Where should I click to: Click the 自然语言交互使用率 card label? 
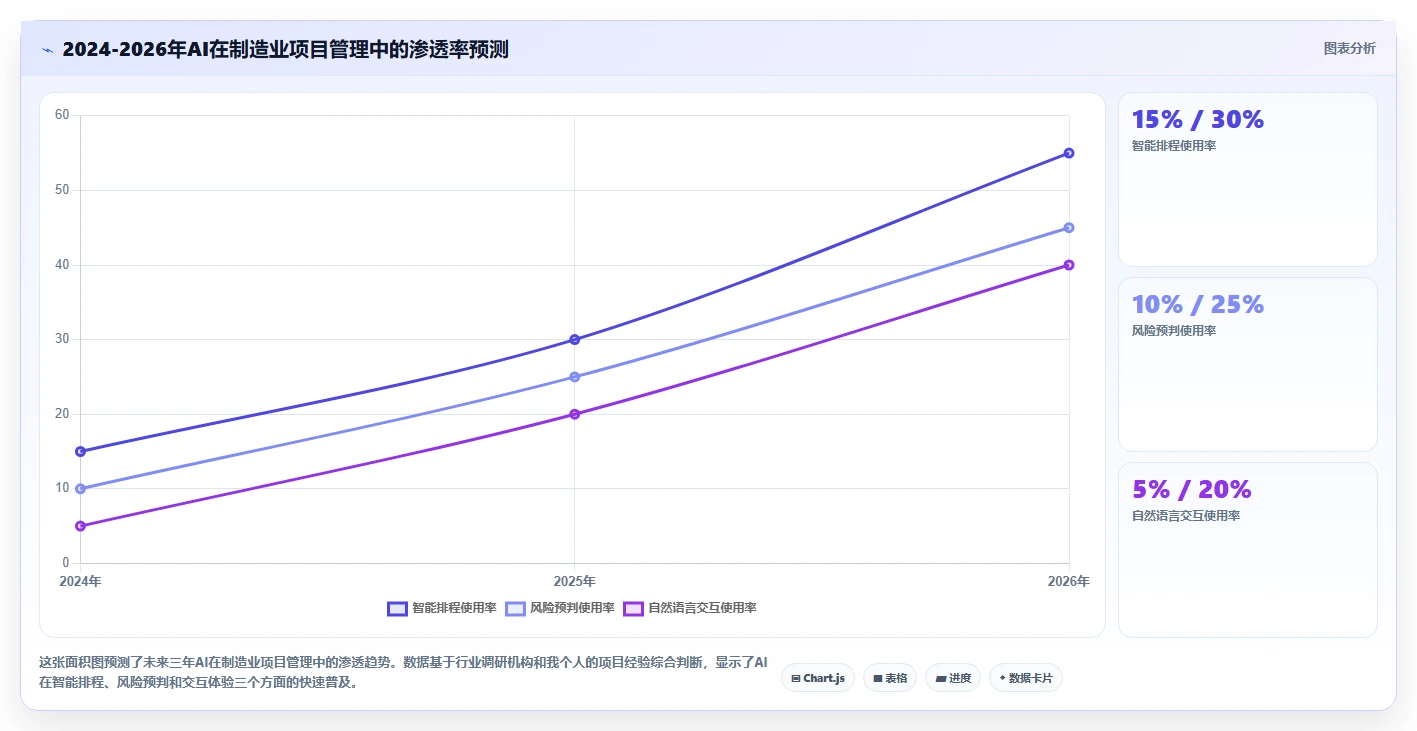(x=1185, y=516)
